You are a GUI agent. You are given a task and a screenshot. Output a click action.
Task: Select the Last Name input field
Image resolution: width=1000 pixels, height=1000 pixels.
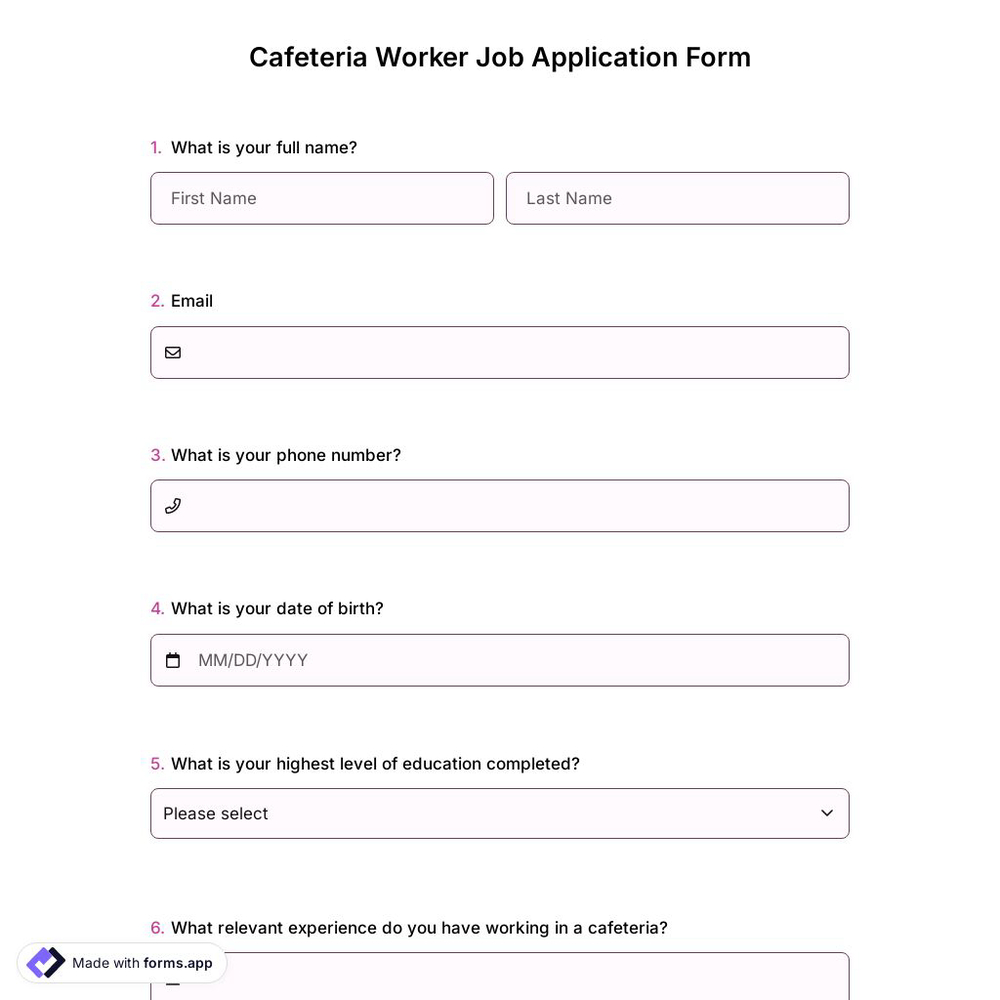click(677, 198)
